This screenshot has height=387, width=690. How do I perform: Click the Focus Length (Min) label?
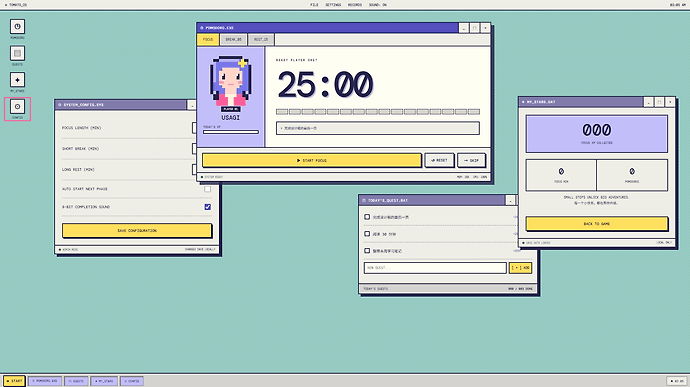coord(81,128)
